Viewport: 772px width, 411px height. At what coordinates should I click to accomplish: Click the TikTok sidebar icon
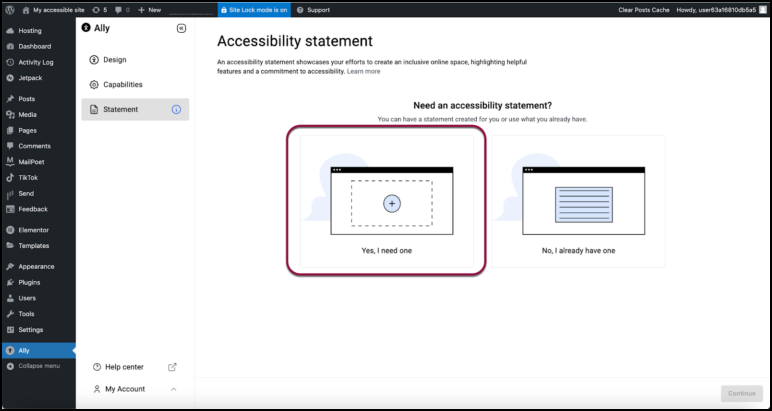click(10, 177)
